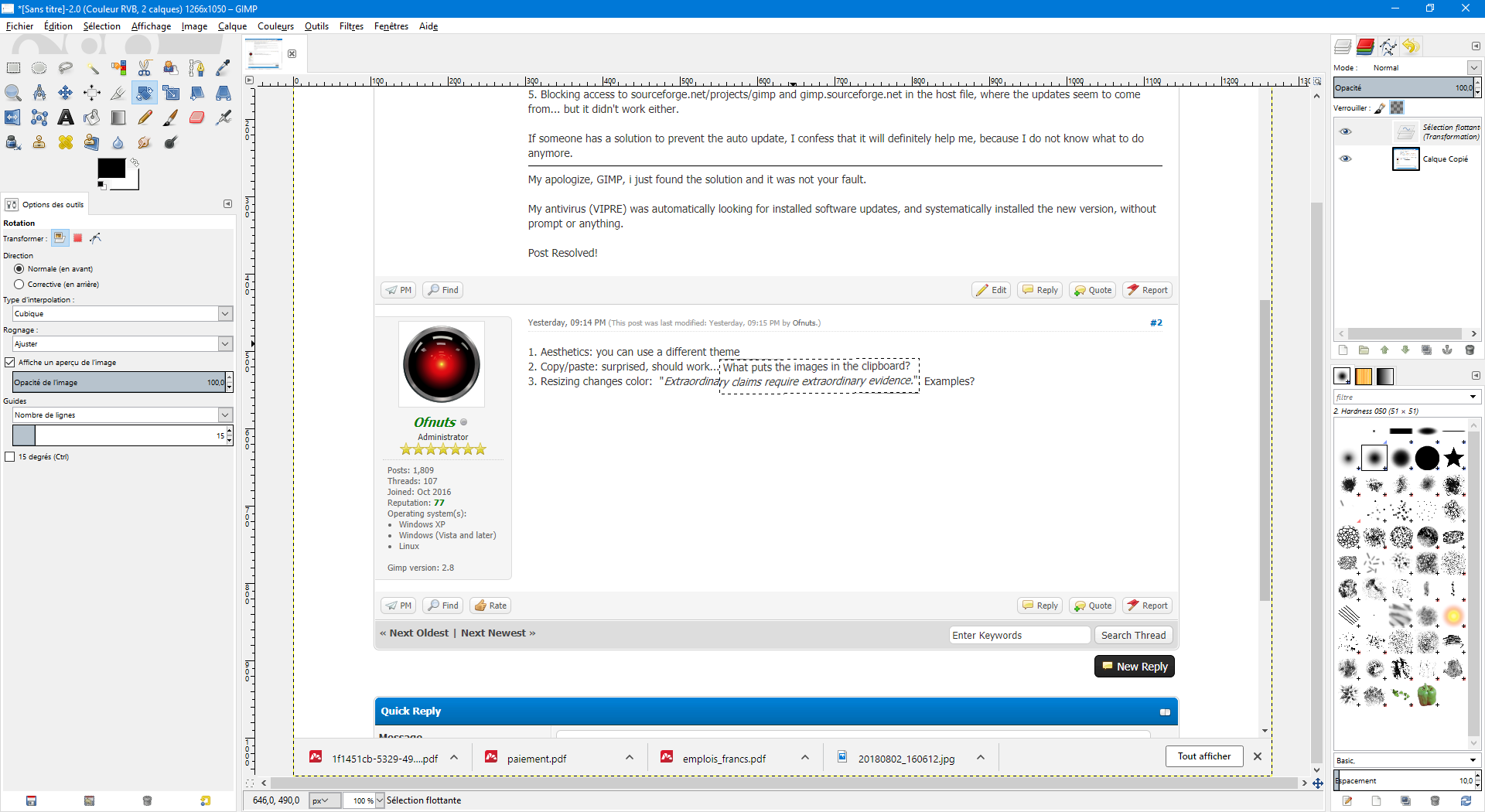Open the px unit dropdown in status bar

coord(325,800)
